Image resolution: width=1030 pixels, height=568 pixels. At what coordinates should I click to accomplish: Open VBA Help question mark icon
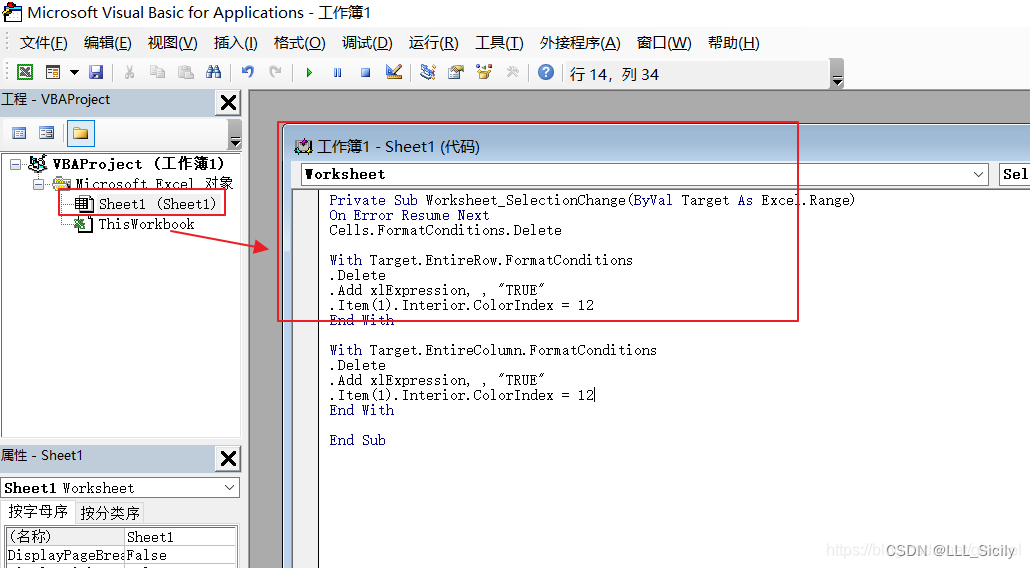[546, 72]
